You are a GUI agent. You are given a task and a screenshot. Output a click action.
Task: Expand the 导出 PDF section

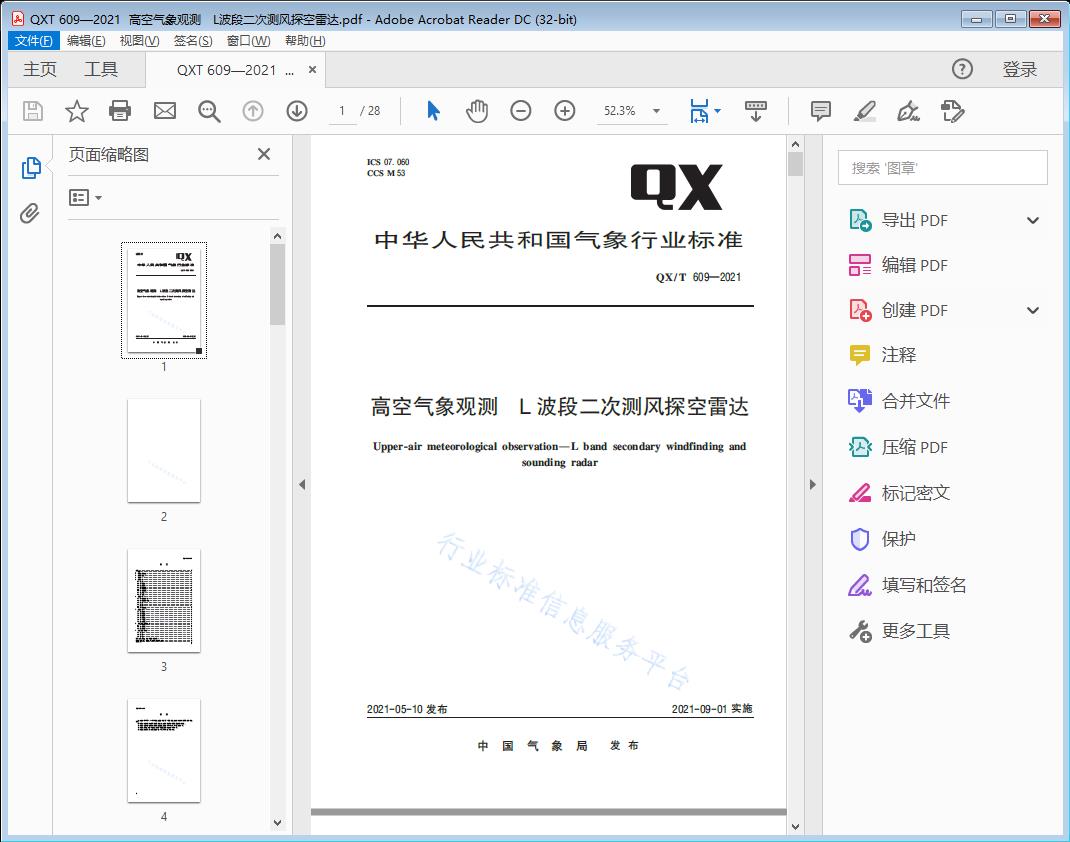coord(1033,221)
